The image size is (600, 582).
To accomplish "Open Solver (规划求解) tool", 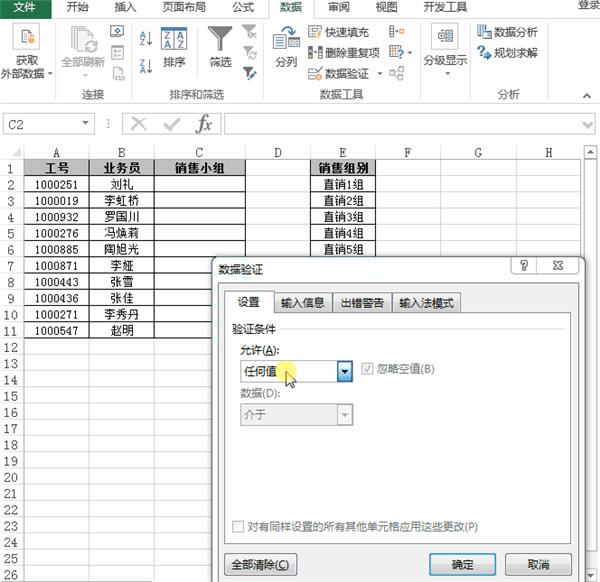I will tap(507, 52).
